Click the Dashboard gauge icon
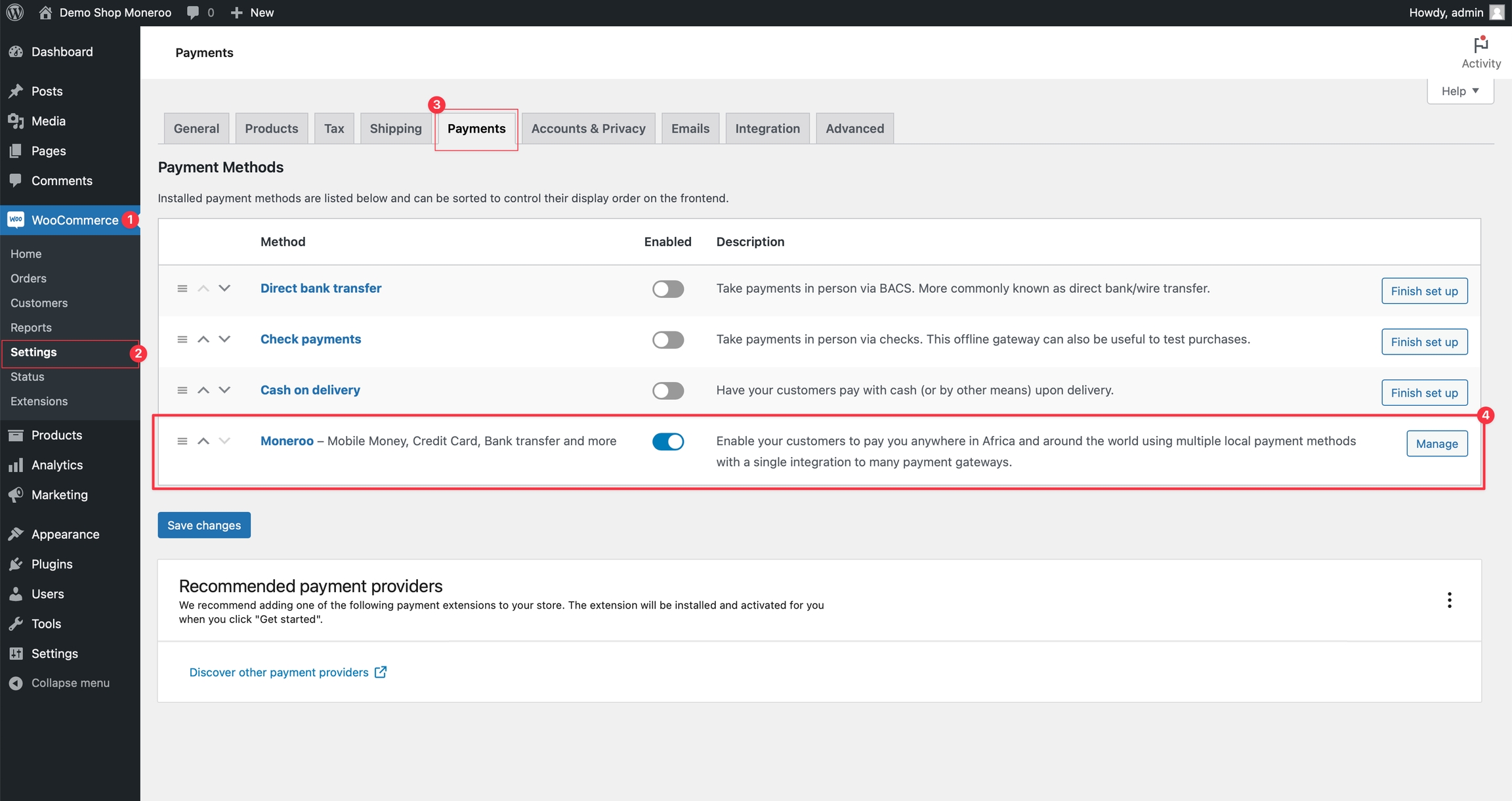 click(16, 52)
